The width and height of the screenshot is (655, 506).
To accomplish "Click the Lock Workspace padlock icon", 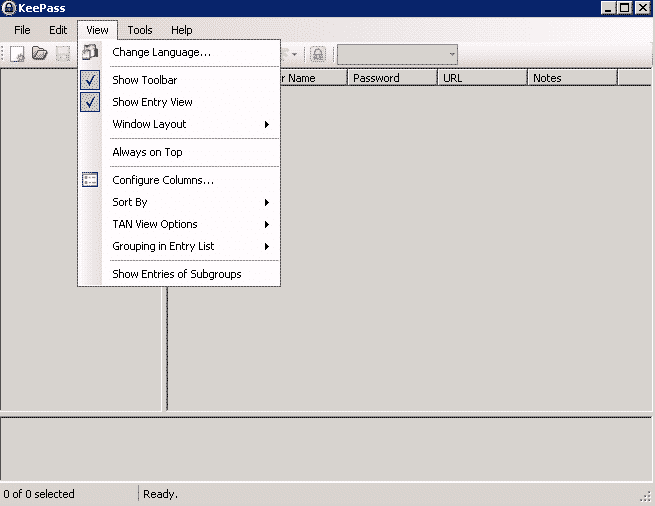I will click(x=318, y=54).
